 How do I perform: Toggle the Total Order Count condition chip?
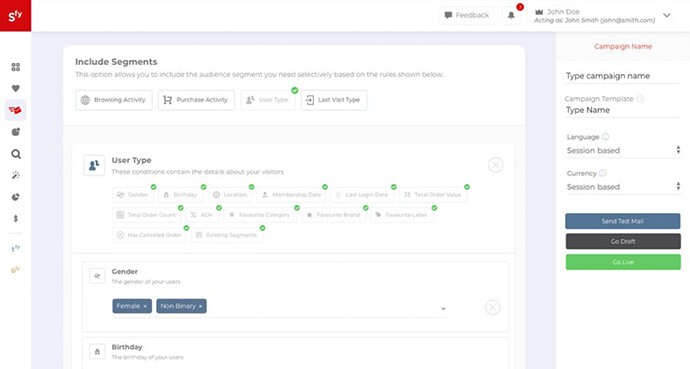pos(147,215)
